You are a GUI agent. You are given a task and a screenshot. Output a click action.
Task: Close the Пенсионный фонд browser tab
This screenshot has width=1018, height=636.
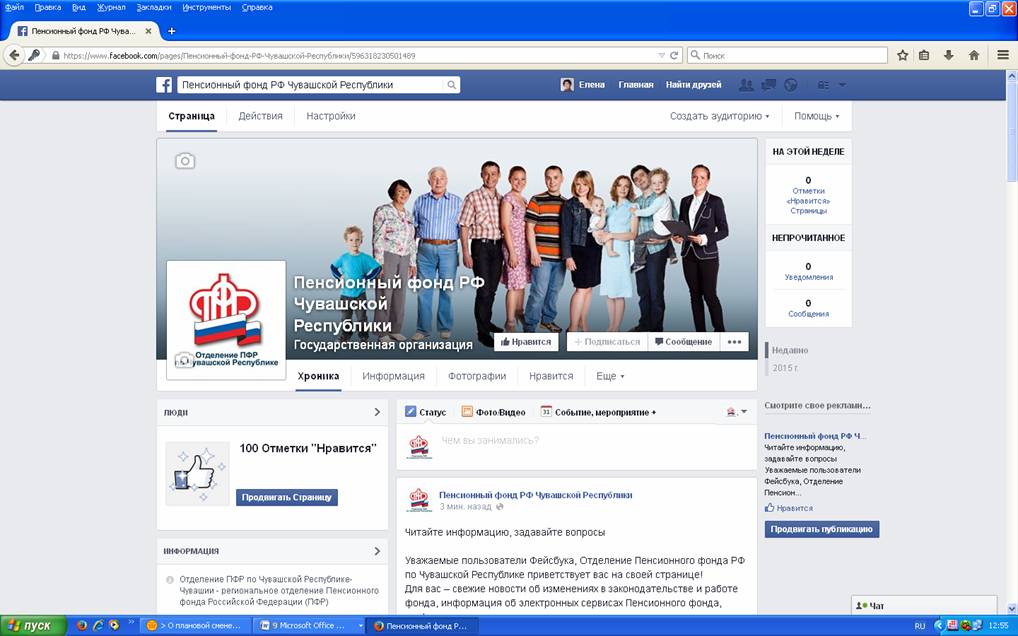point(149,31)
